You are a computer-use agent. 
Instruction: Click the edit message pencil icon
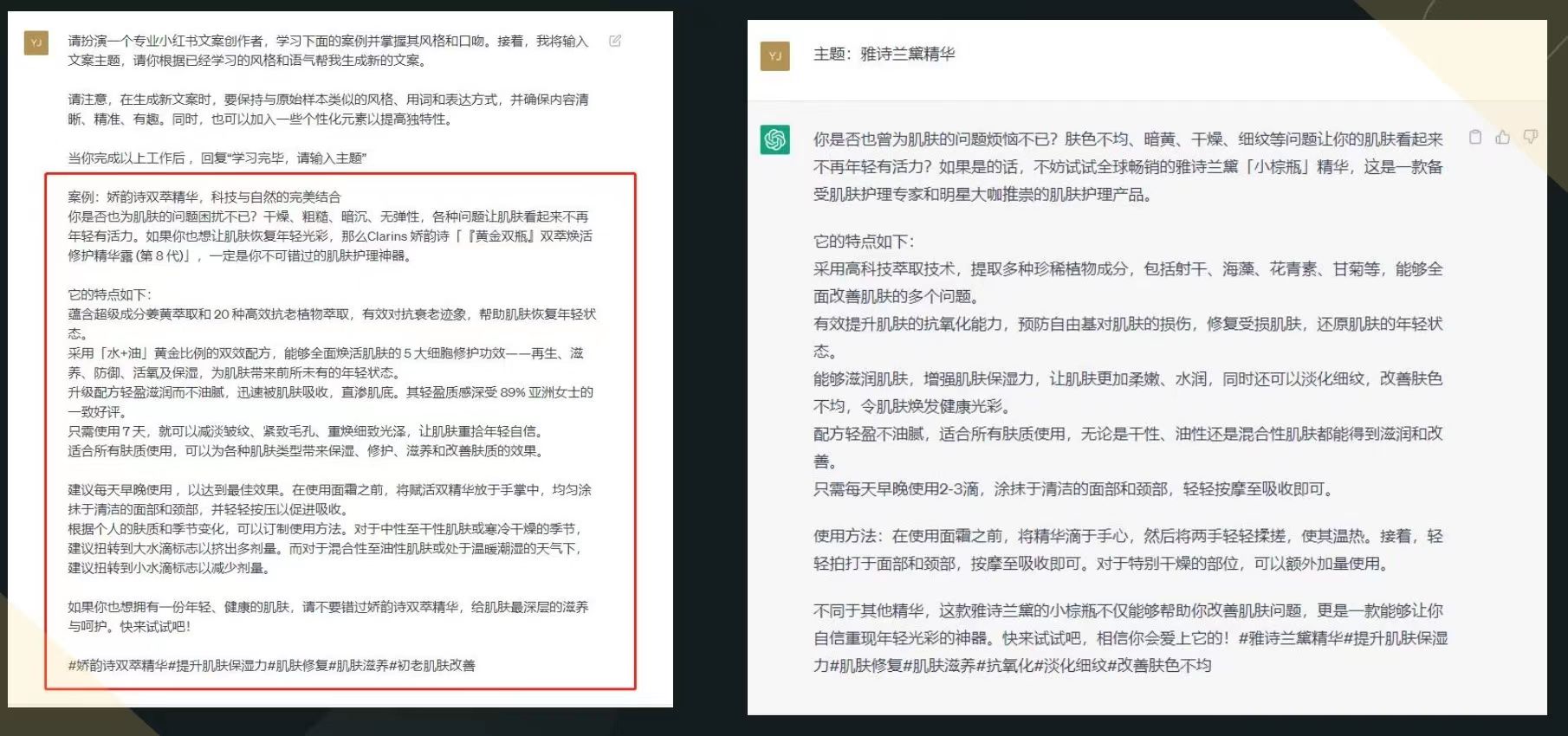[615, 41]
